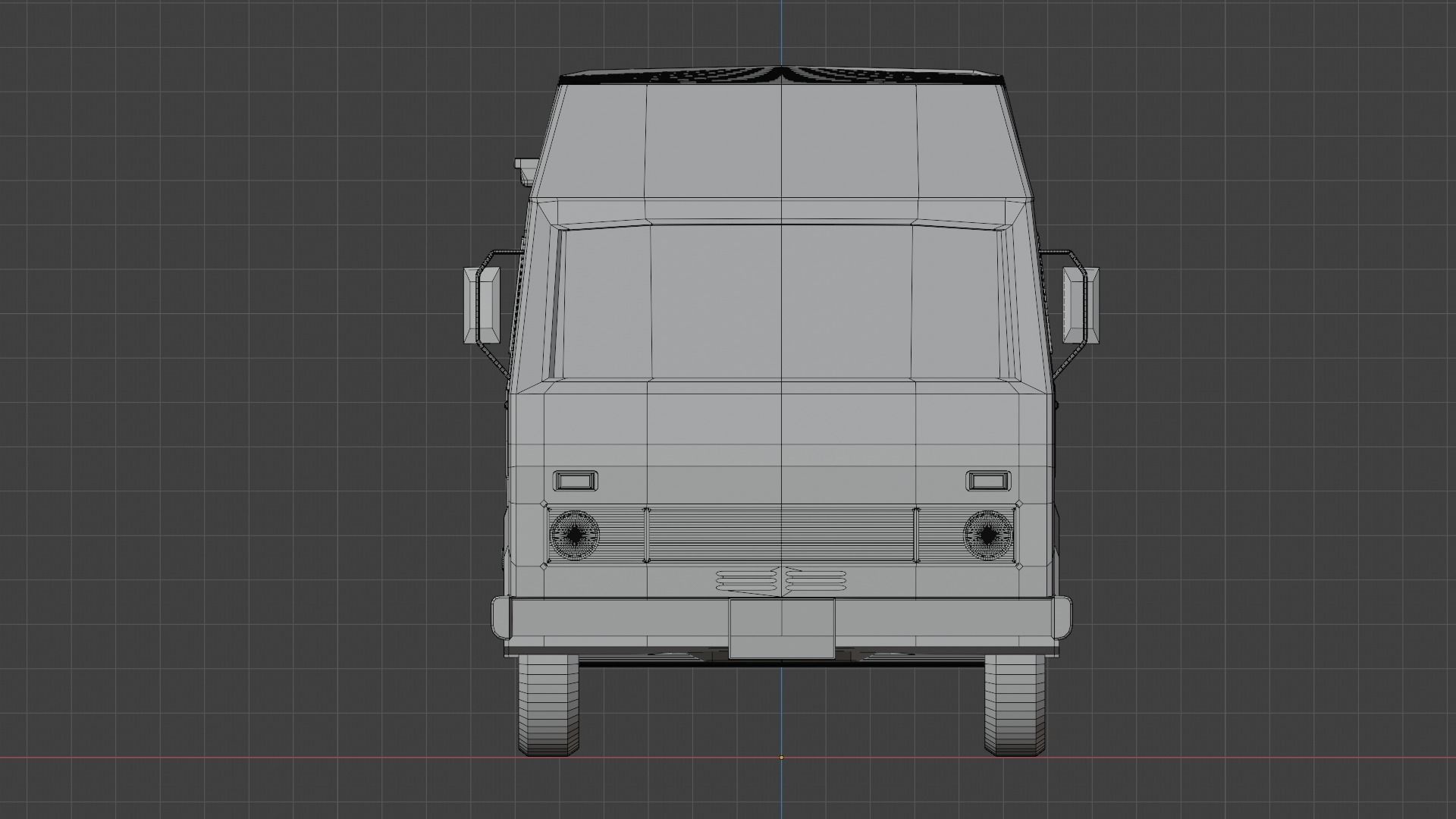The height and width of the screenshot is (819, 1456).
Task: Click the right rectangular turn signal light
Action: click(988, 481)
